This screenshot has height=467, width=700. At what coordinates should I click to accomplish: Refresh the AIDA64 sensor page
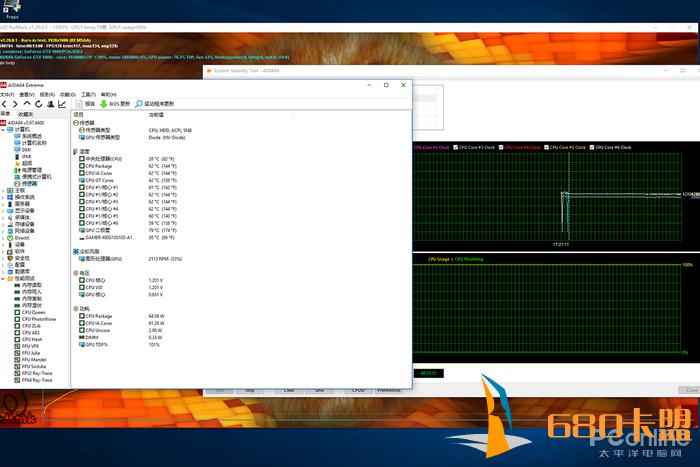click(38, 104)
